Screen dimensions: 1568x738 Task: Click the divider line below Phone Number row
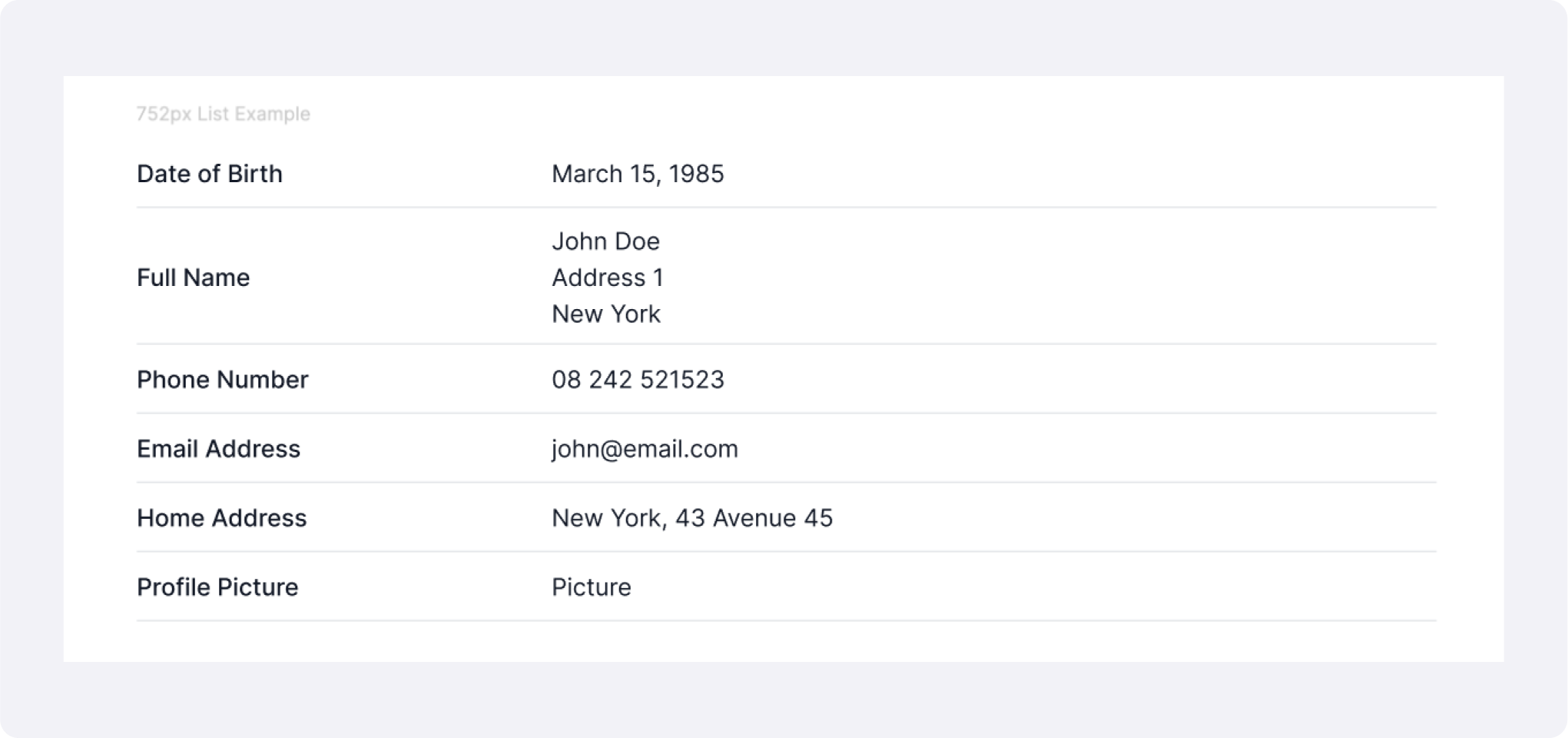[786, 413]
